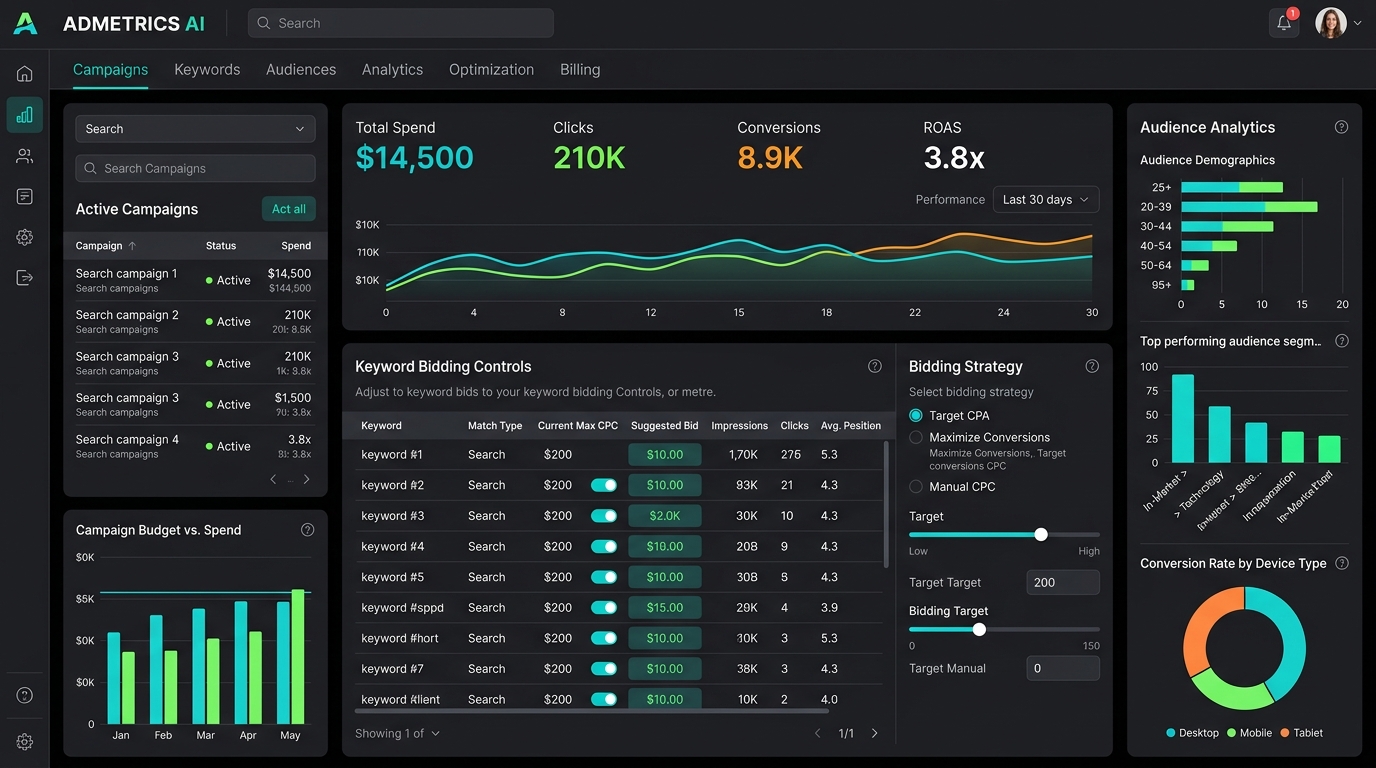Click the magnifier icon in Search Campaigns field

click(91, 168)
